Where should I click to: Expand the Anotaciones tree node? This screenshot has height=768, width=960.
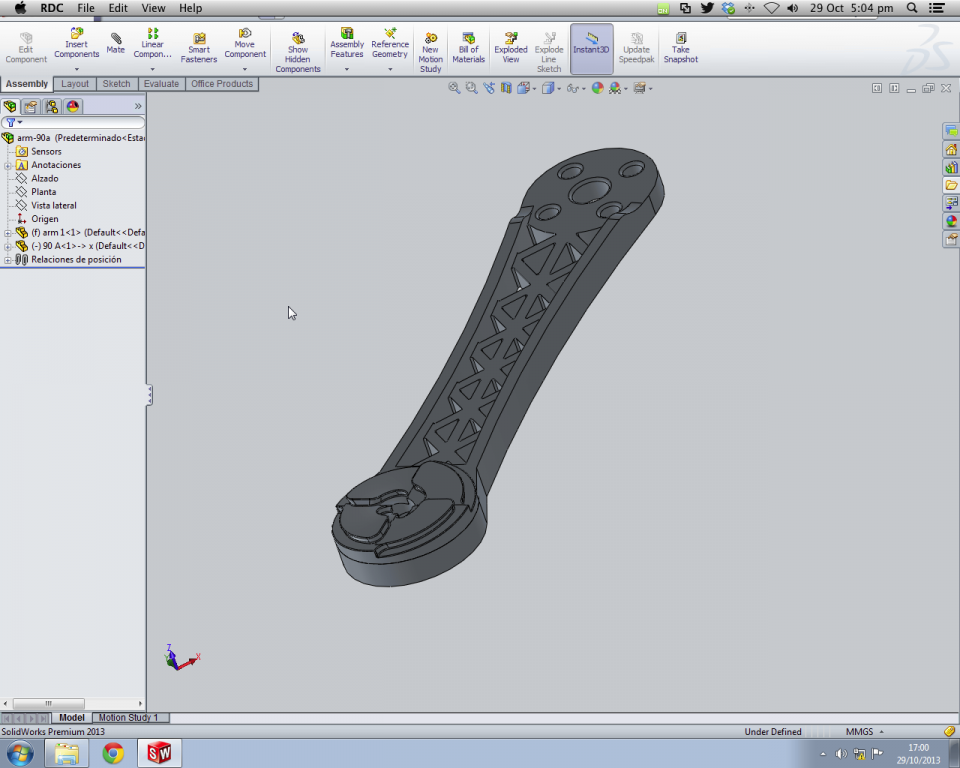click(x=8, y=165)
